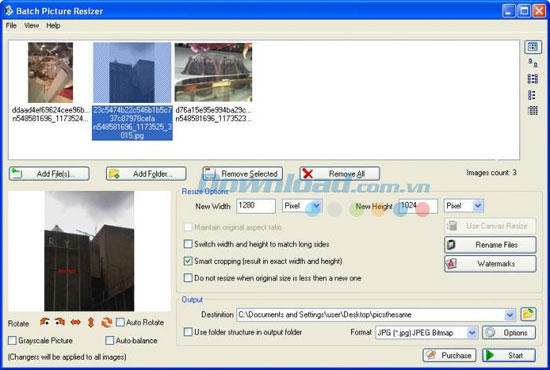550x370 pixels.
Task: Flip image vertically using the up-down arrow icon
Action: coord(91,322)
